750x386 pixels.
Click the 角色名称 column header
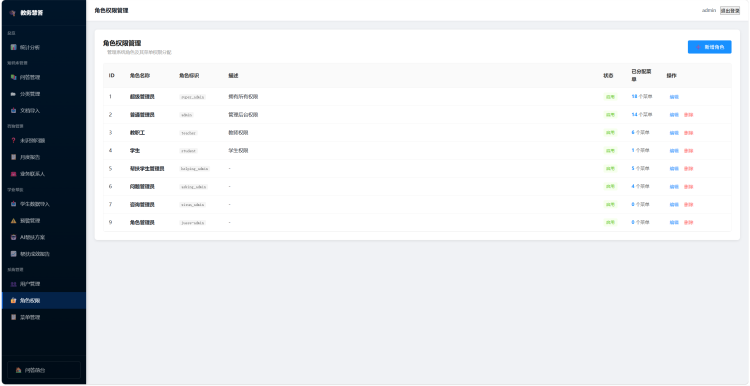140,76
